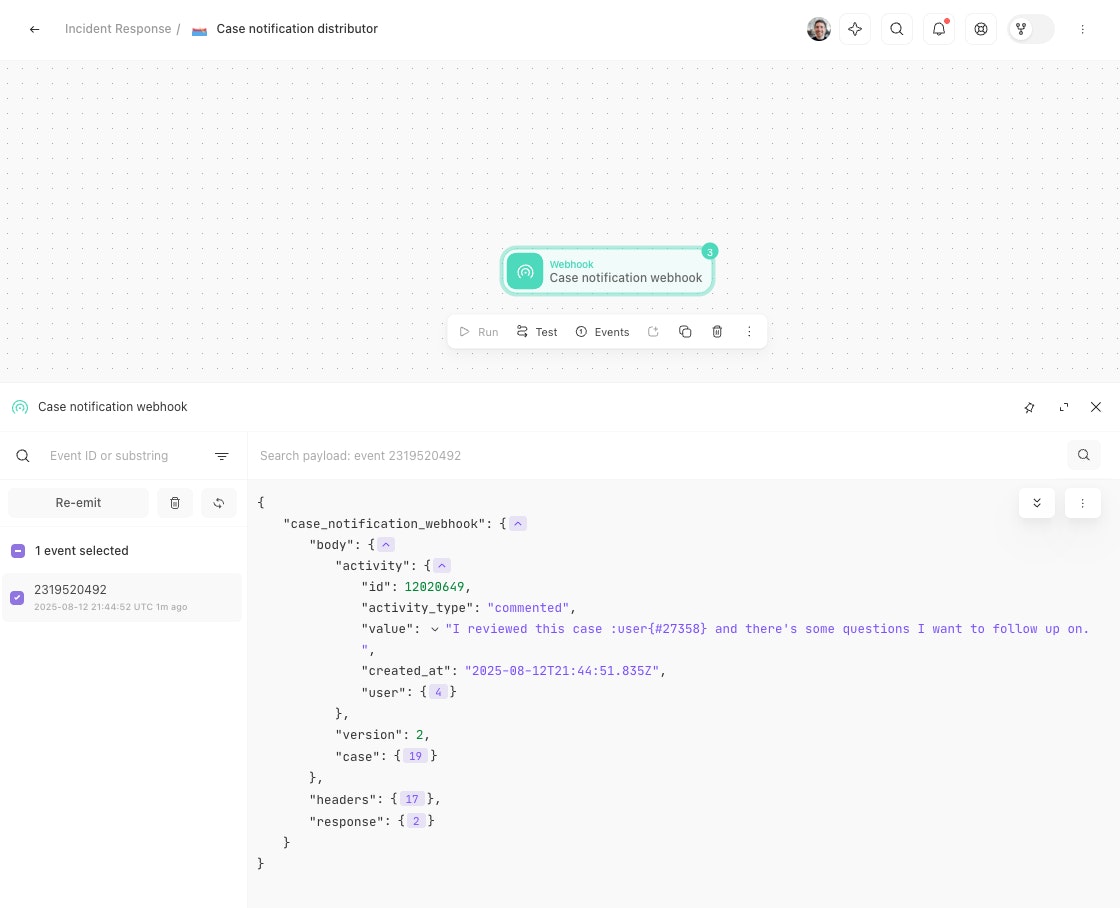Image resolution: width=1120 pixels, height=908 pixels.
Task: Click the Re-emit button
Action: [78, 503]
